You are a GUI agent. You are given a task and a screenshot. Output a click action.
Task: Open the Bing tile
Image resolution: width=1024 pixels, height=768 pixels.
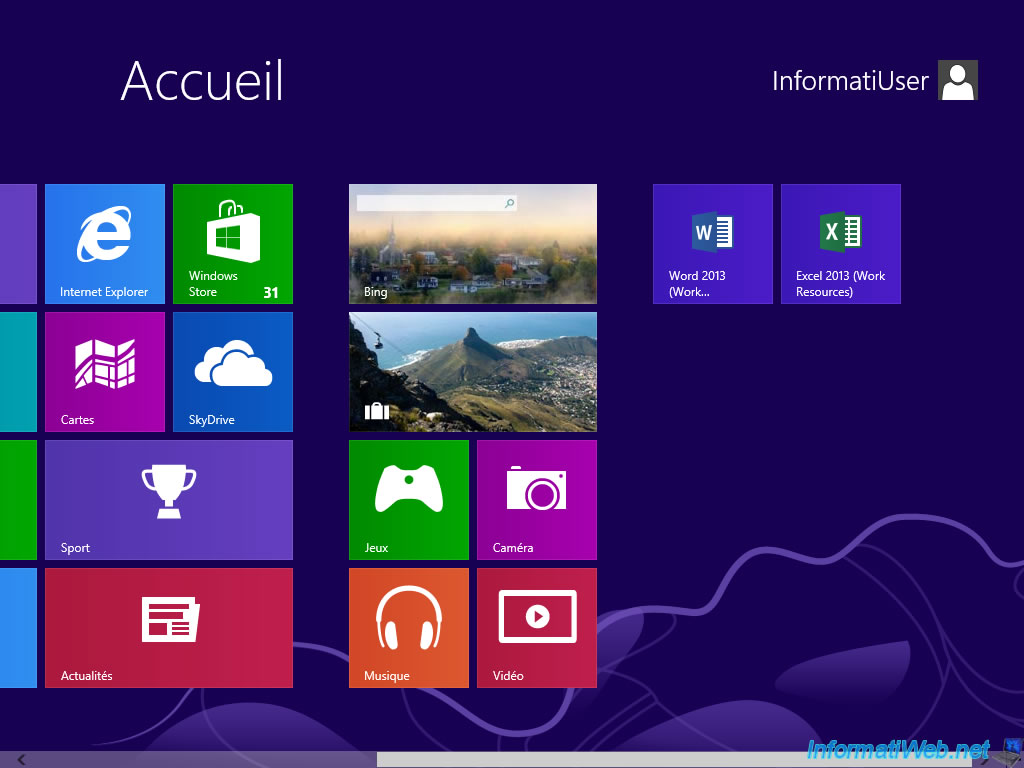pos(473,244)
